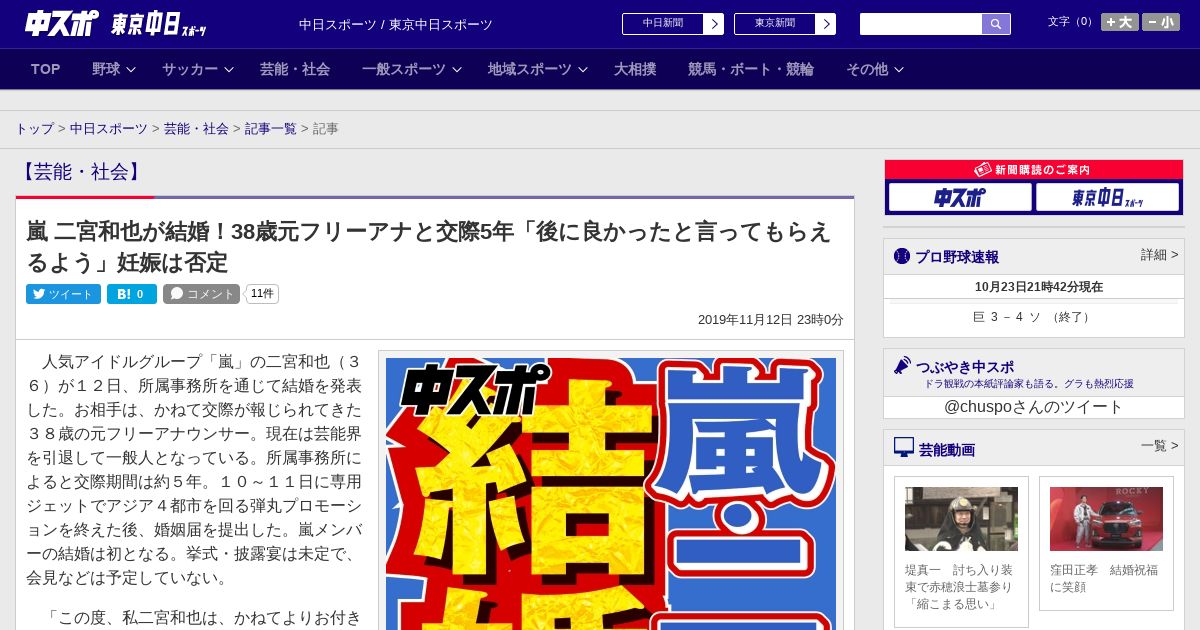The height and width of the screenshot is (630, 1200).
Task: Bookmark article with Hatena B! button
Action: (x=132, y=294)
